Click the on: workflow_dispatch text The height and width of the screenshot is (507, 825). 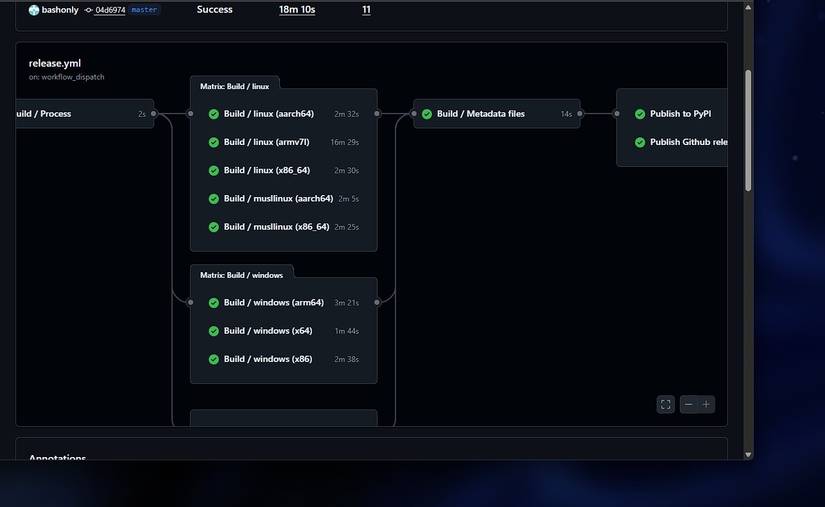coord(66,77)
